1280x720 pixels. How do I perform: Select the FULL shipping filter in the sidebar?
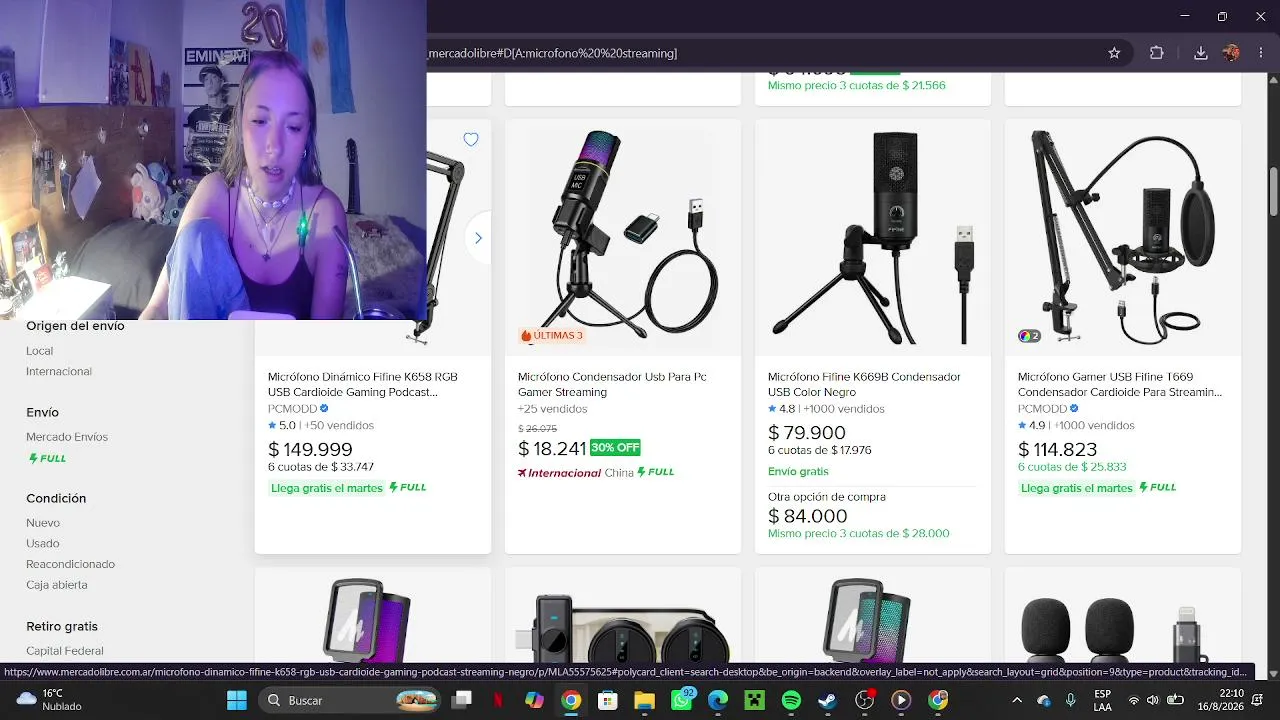pos(47,458)
